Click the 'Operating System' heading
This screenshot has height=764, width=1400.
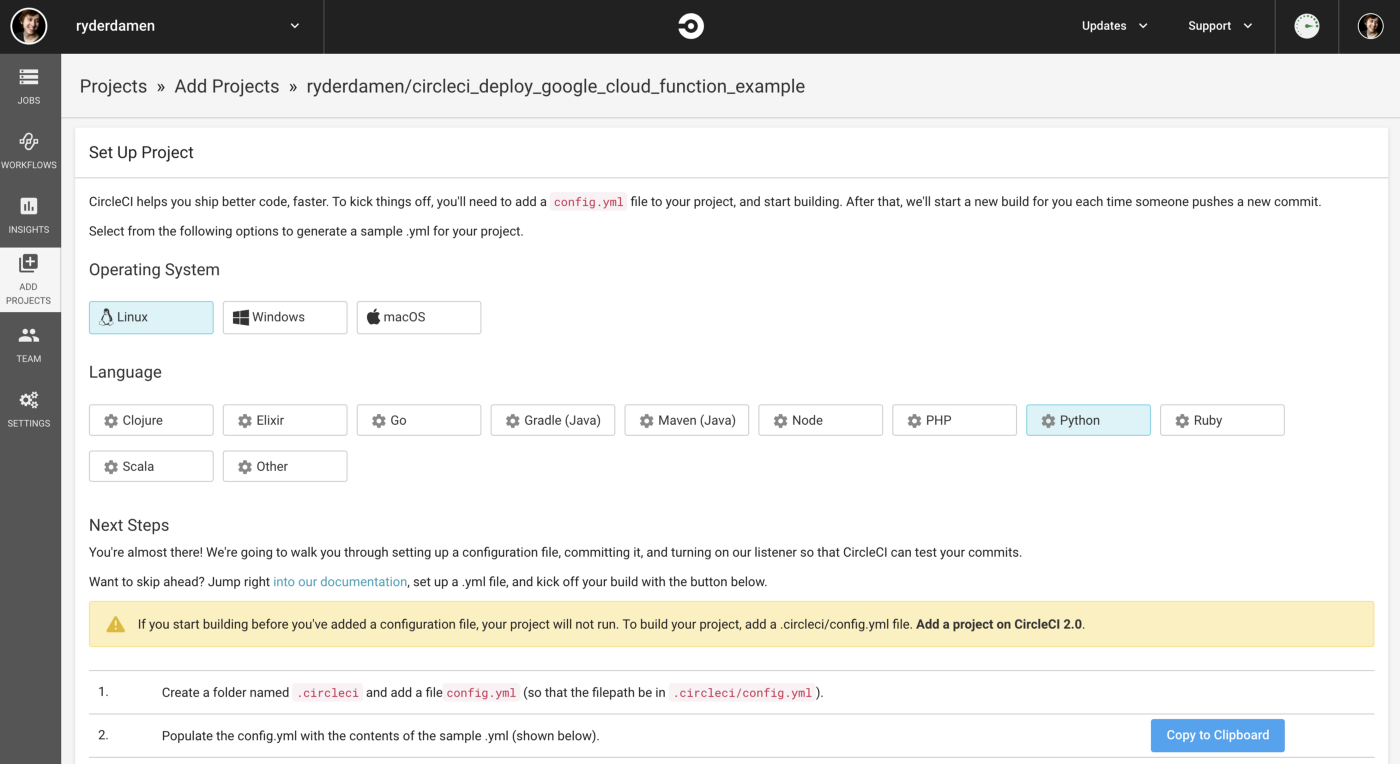pos(154,270)
